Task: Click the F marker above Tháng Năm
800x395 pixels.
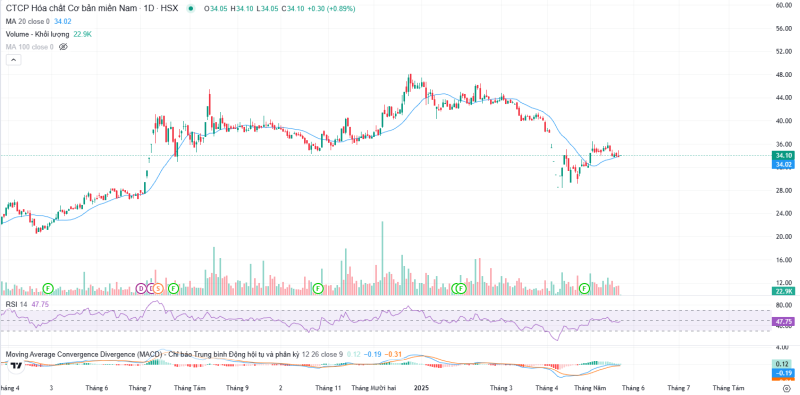Action: point(585,289)
